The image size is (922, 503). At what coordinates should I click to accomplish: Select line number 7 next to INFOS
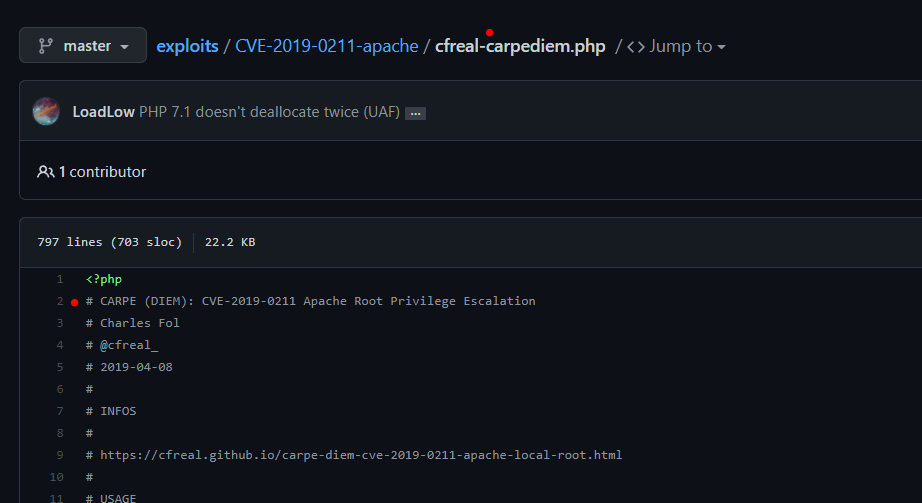point(60,411)
